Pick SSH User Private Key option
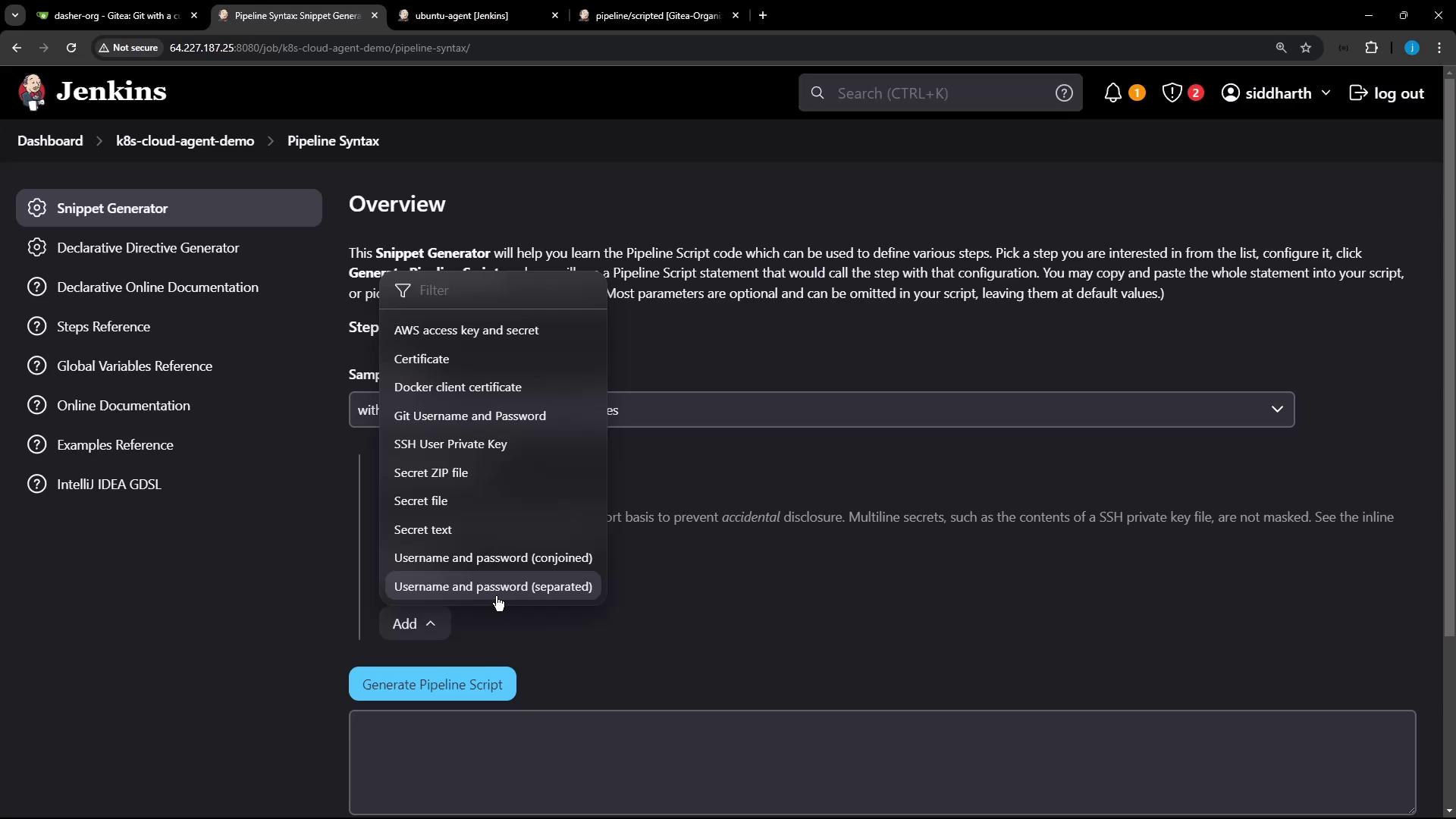This screenshot has width=1456, height=819. click(x=450, y=444)
